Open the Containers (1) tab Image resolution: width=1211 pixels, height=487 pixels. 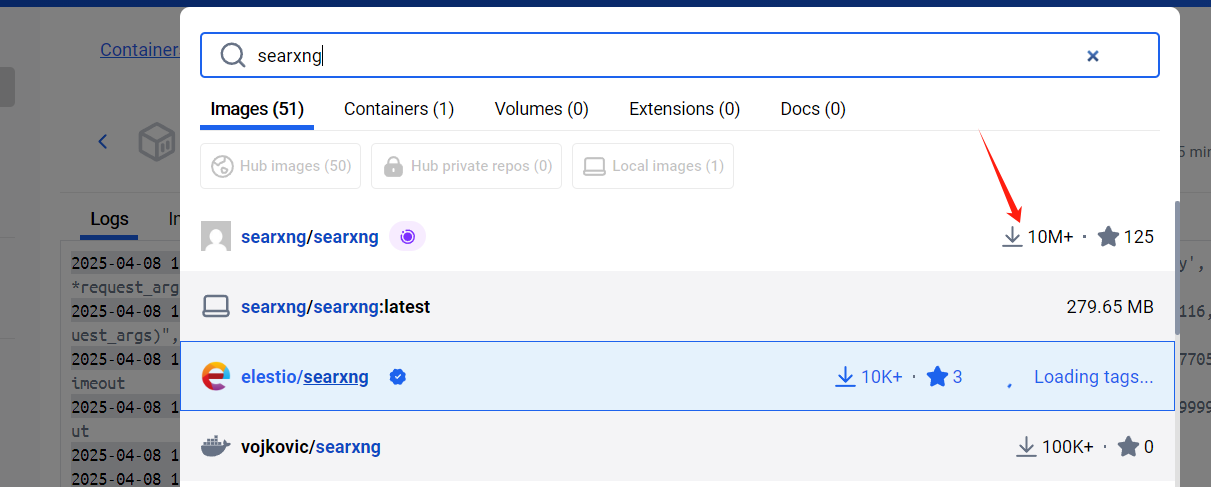pyautogui.click(x=399, y=109)
